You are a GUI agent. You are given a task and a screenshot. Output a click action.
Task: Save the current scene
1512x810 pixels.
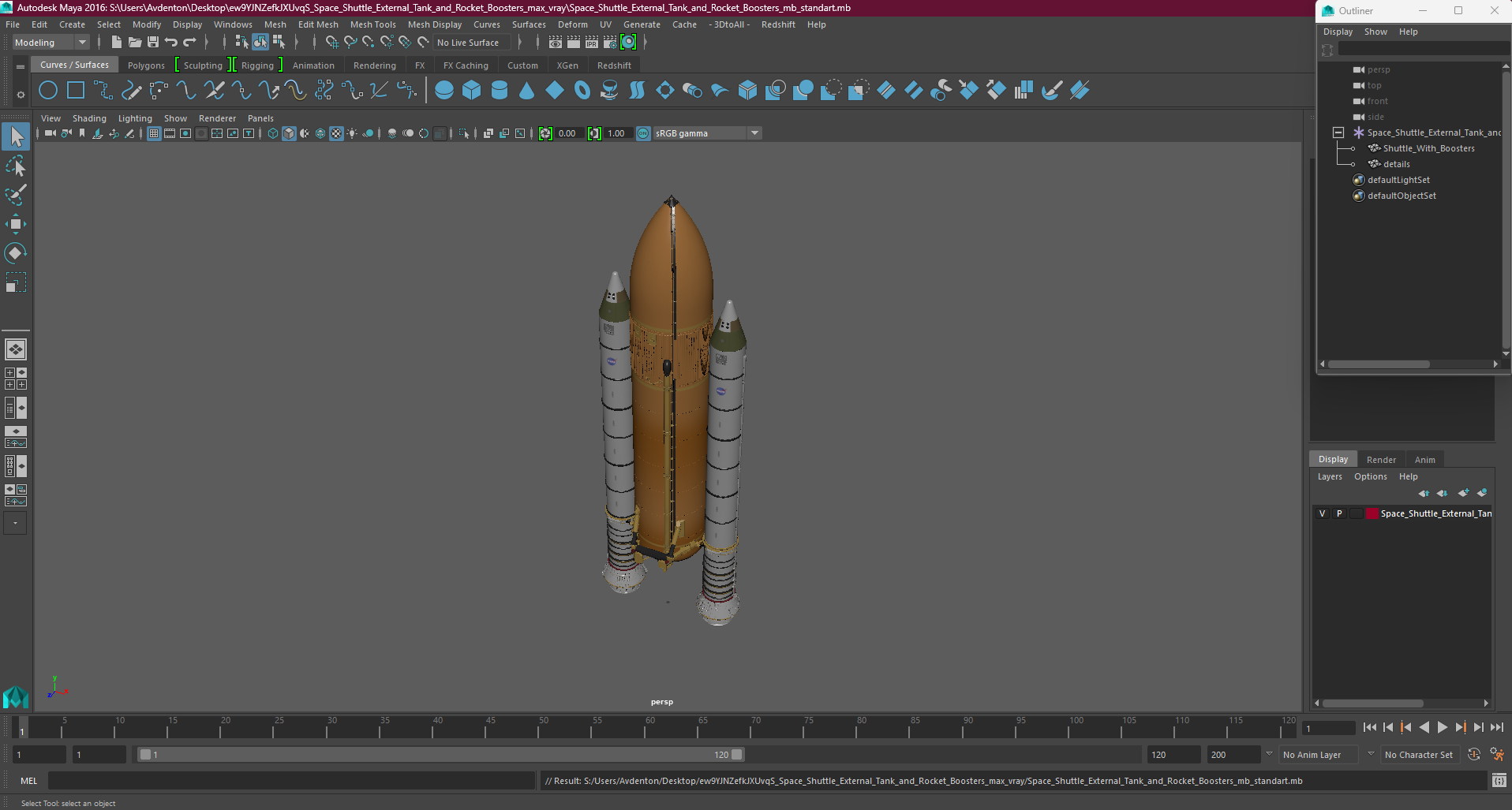point(153,43)
